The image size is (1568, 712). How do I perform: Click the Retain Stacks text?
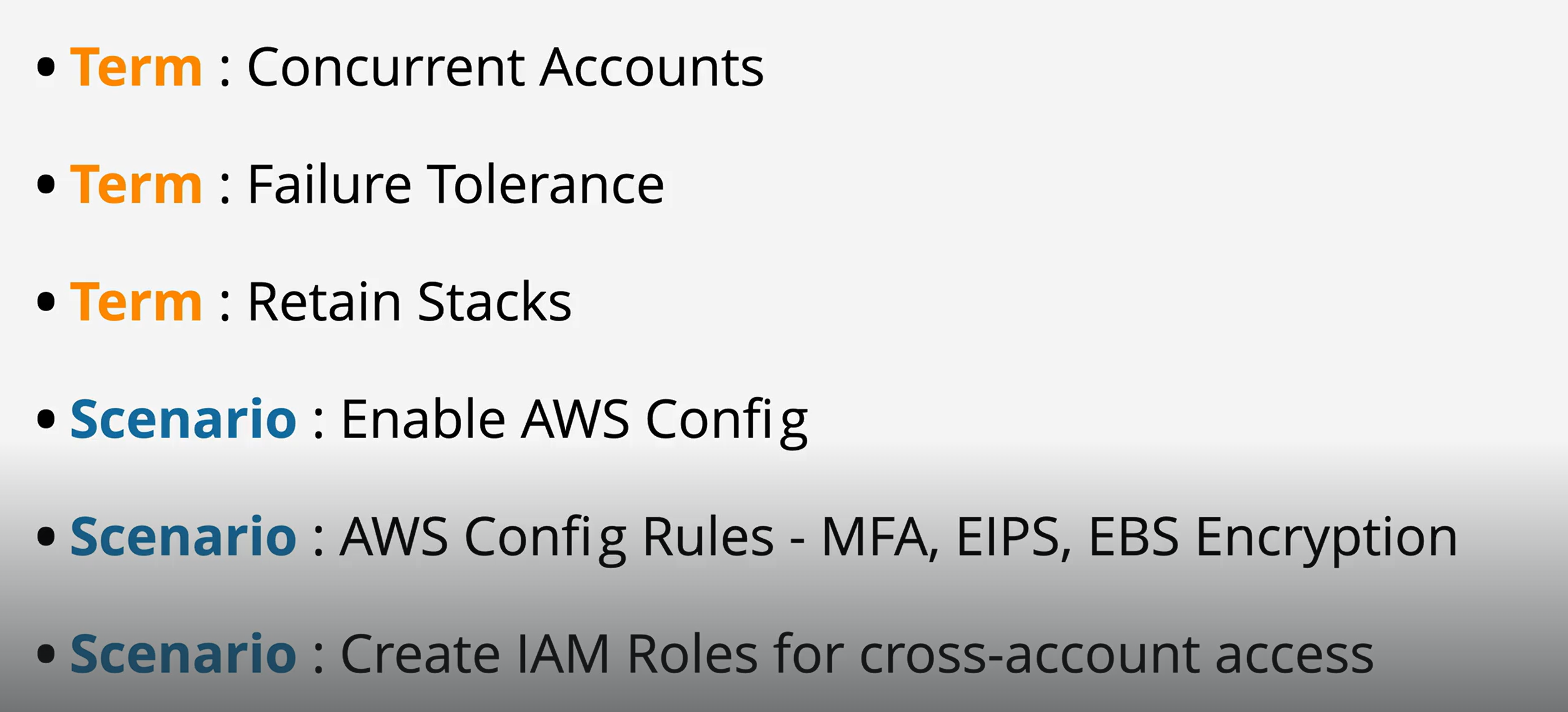[x=409, y=302]
